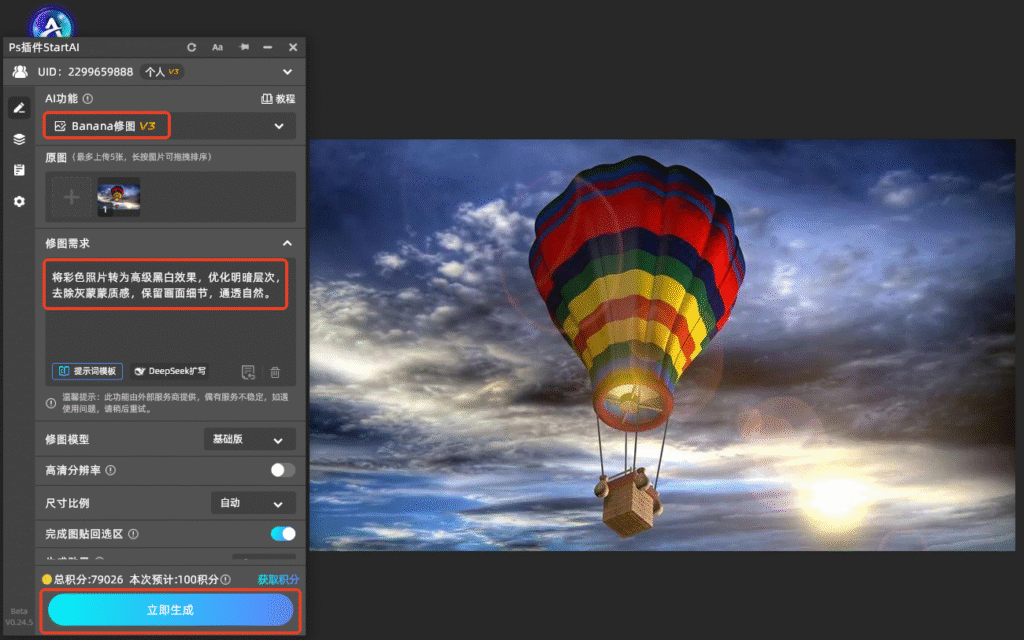Select the uploaded balloon thumbnail in 原图
Image resolution: width=1024 pixels, height=640 pixels.
(x=119, y=197)
